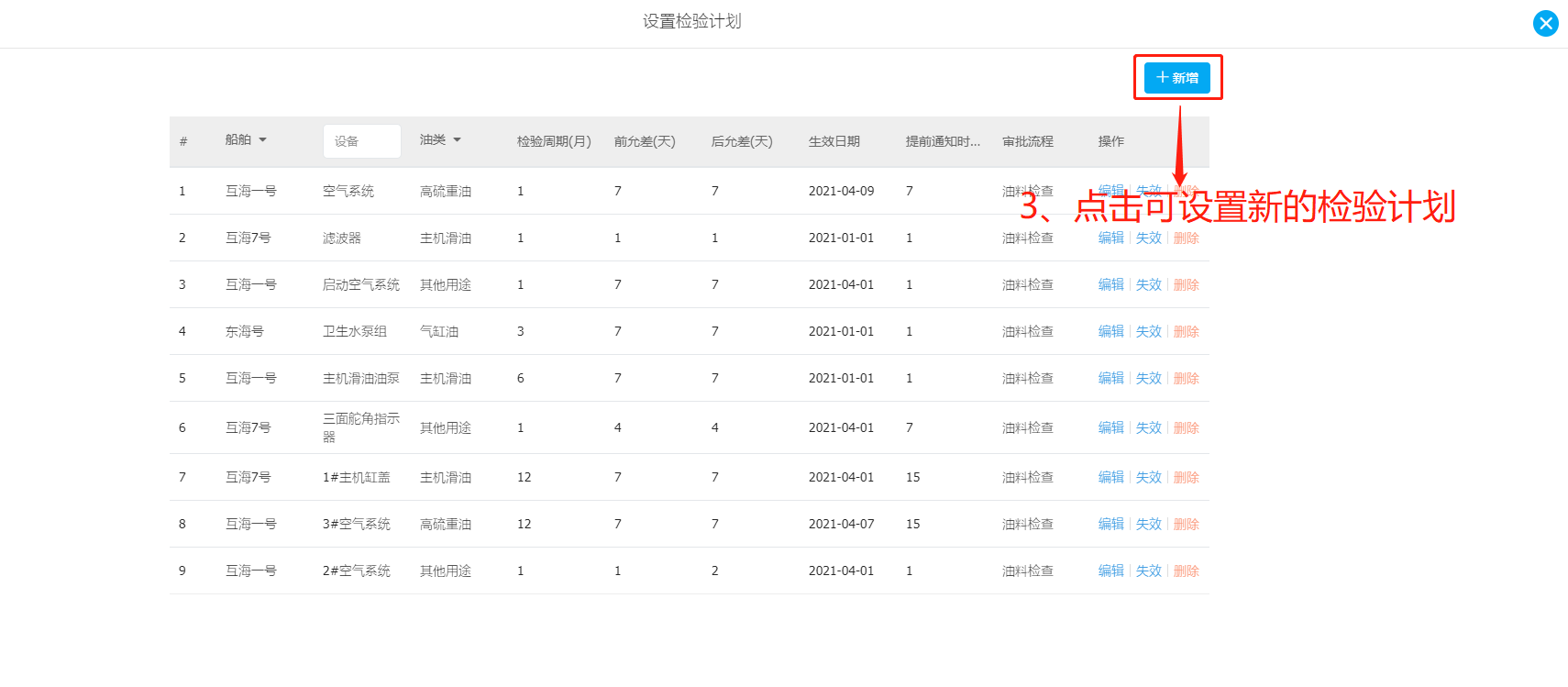Edit the 主机滑油油泵 plan
The width and height of the screenshot is (1568, 687).
point(1110,378)
